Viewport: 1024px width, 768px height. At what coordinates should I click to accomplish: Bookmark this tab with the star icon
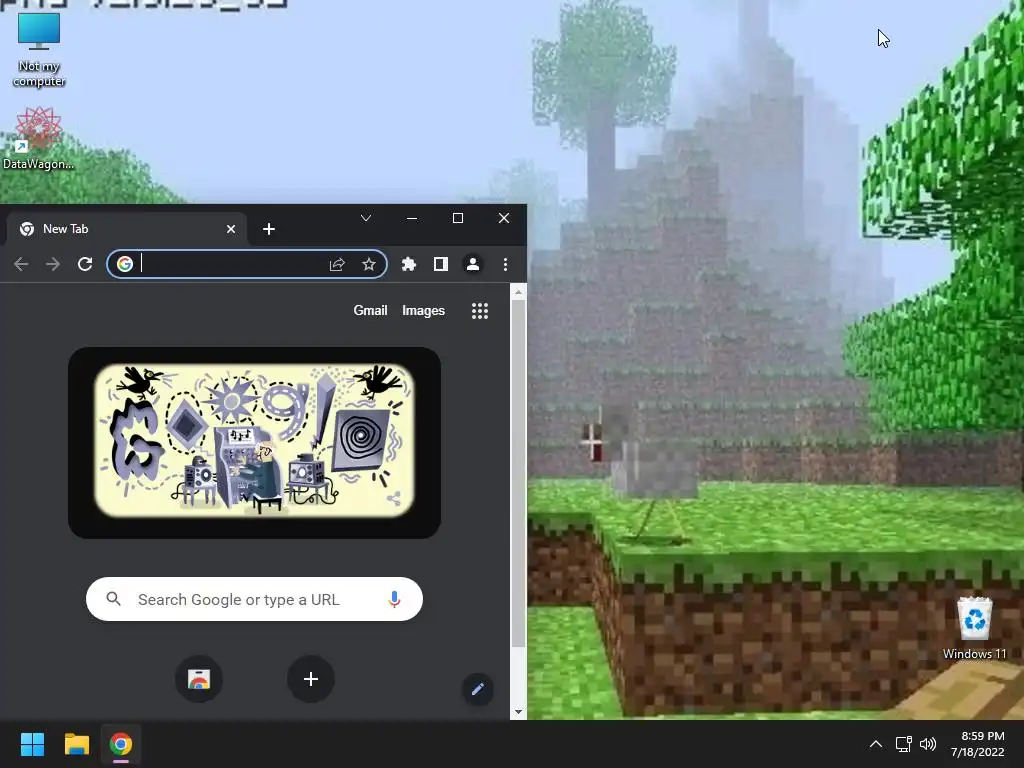369,264
